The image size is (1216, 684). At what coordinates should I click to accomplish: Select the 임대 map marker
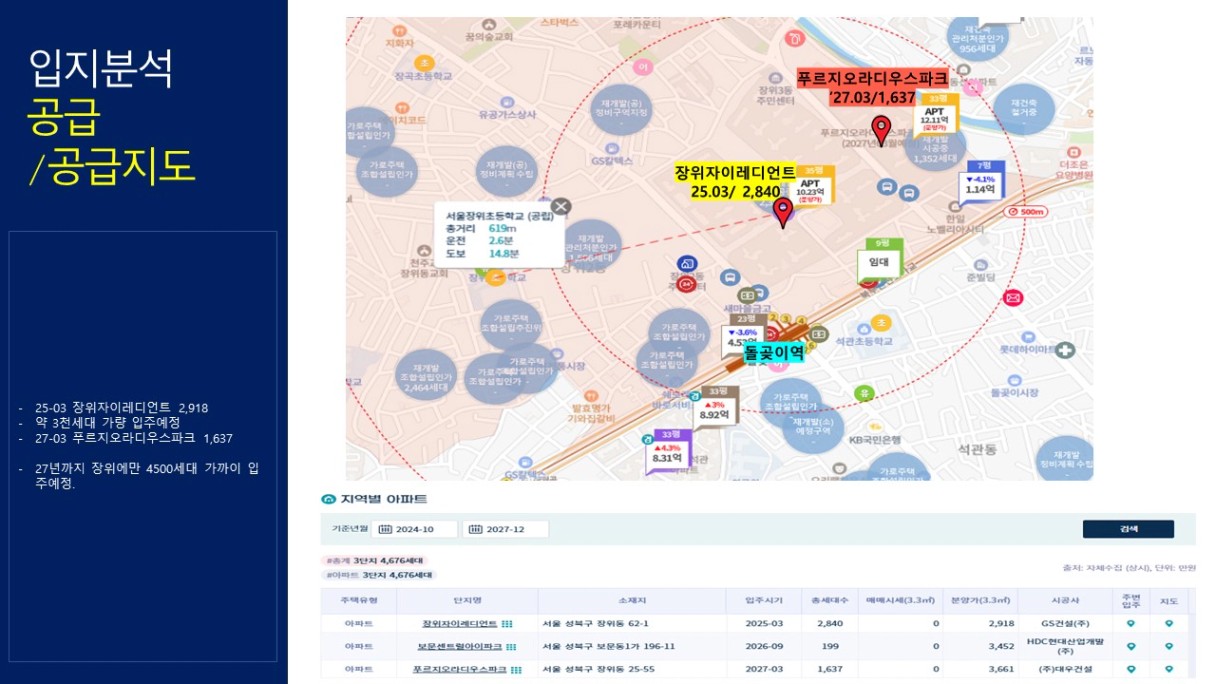coord(880,261)
